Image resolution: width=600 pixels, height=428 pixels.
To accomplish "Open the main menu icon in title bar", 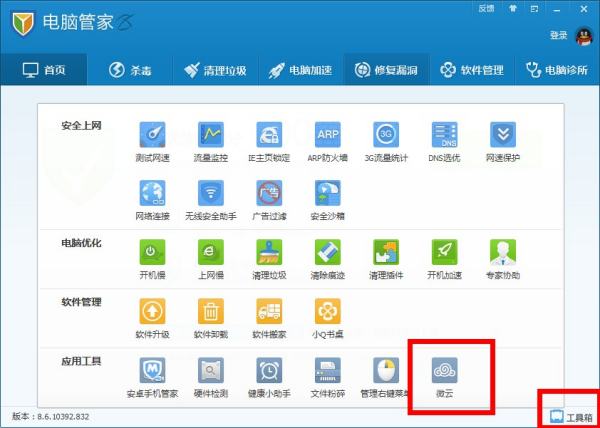I will click(535, 9).
